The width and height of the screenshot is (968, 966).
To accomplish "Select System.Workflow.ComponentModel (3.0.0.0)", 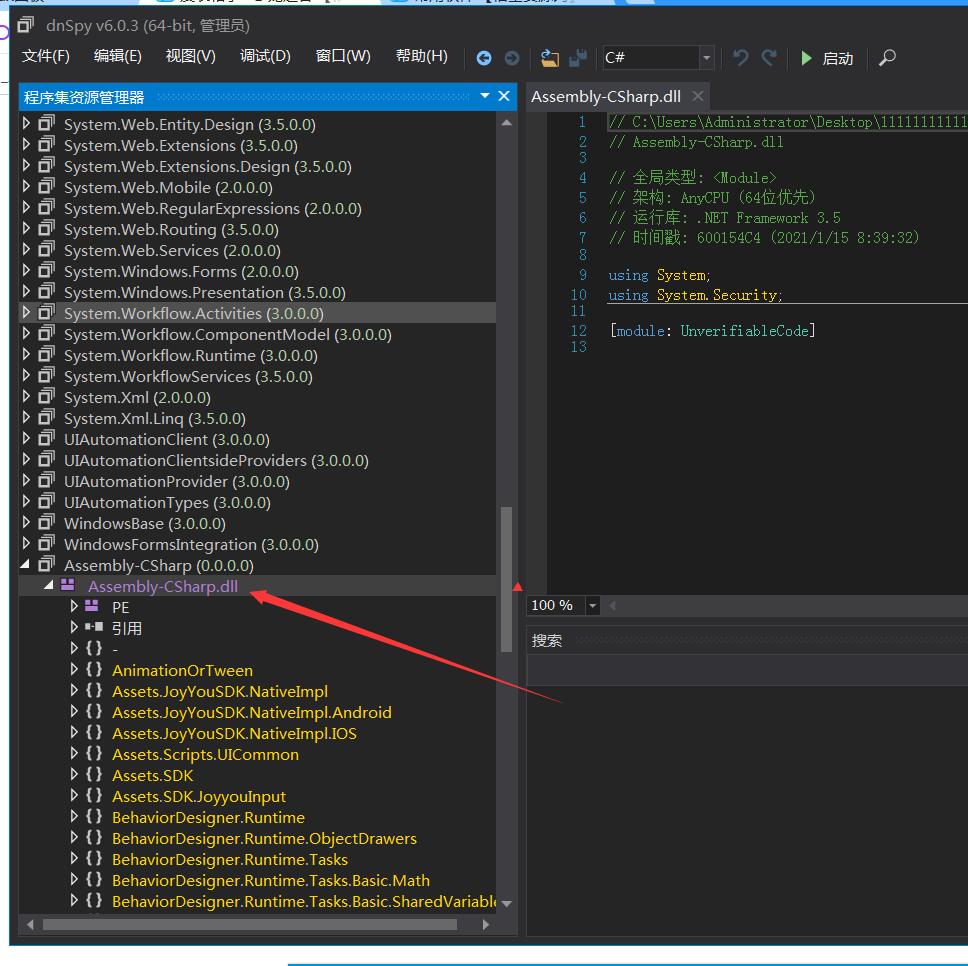I will [228, 335].
